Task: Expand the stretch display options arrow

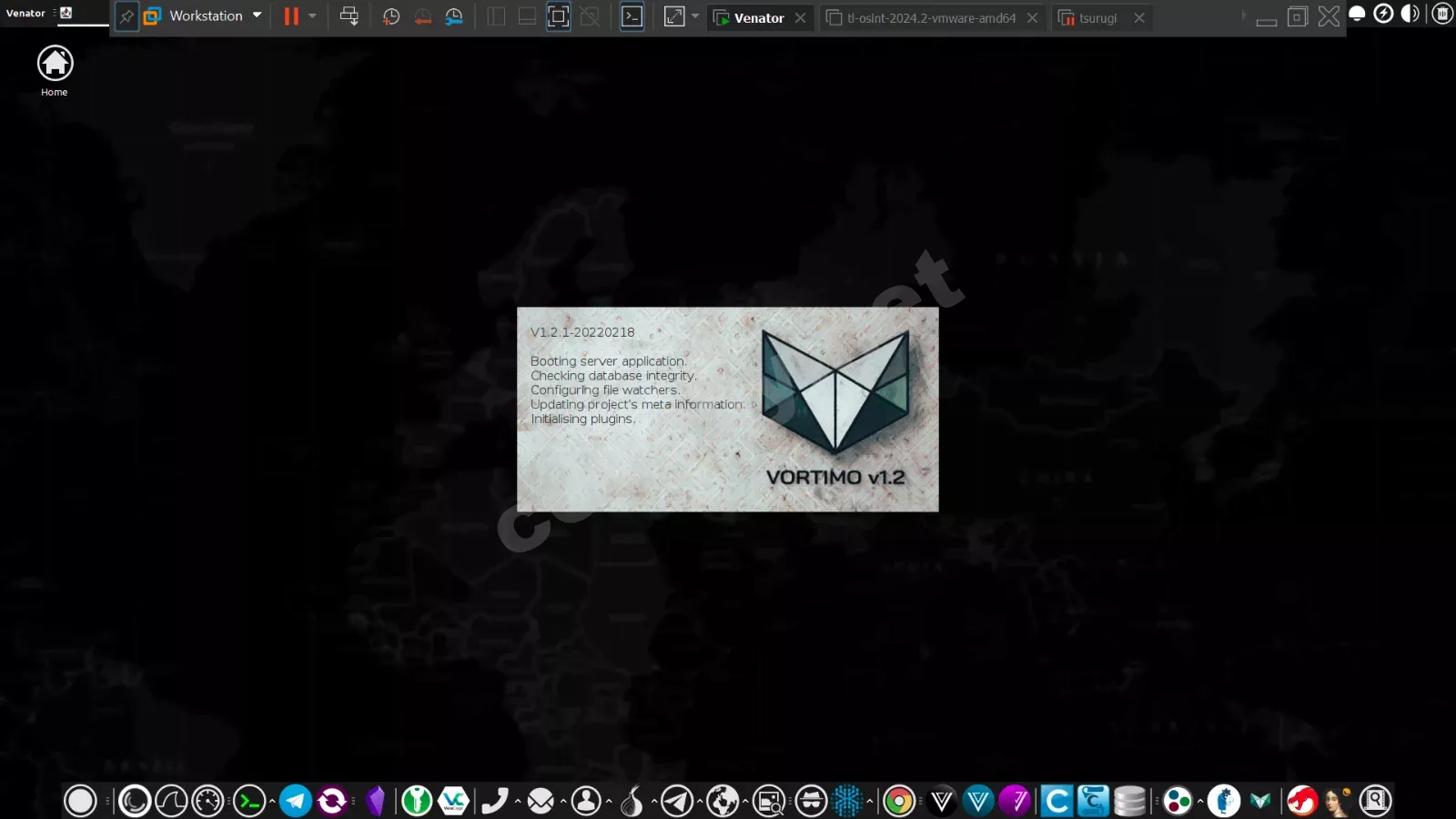Action: (695, 16)
